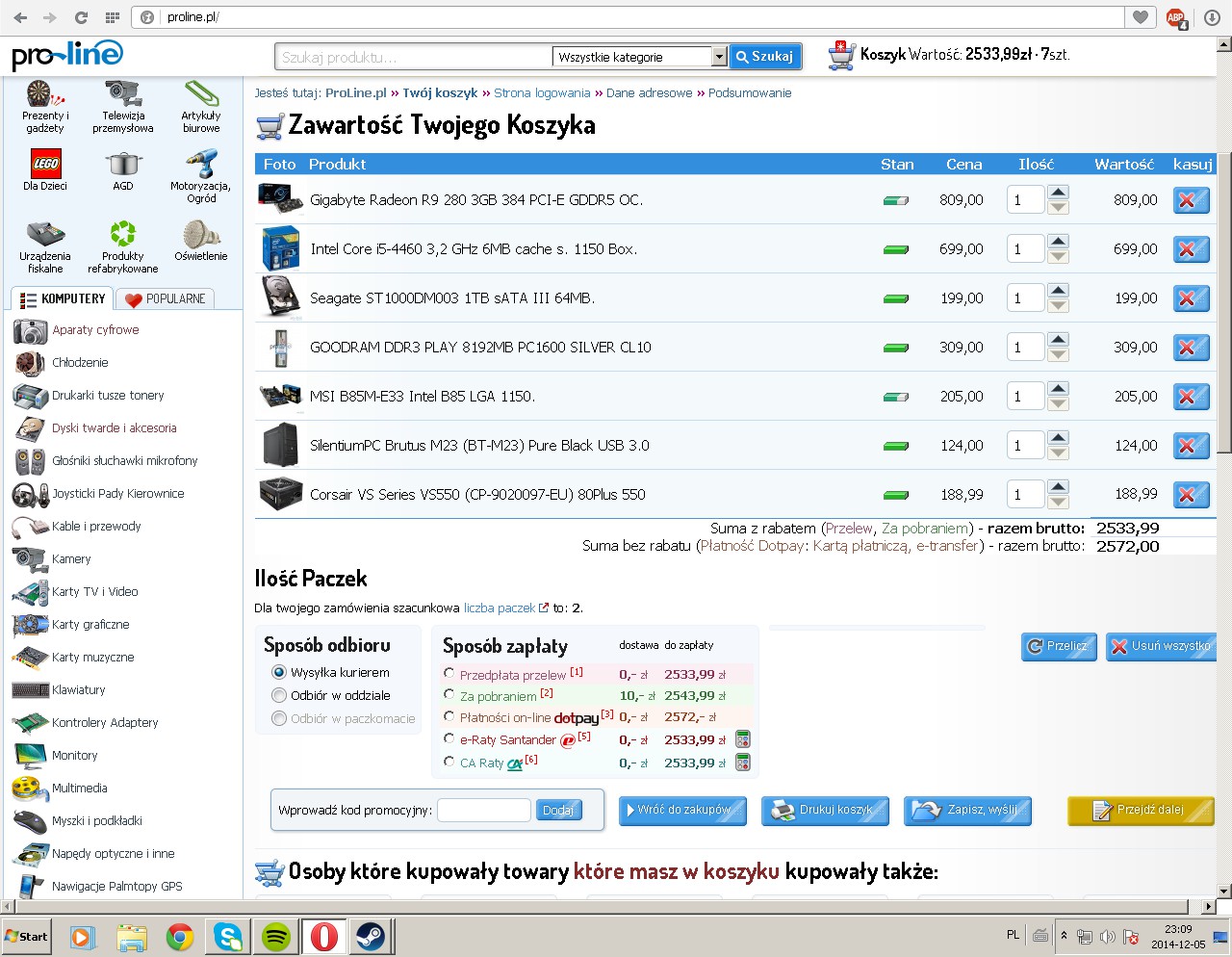Remove MSI B85M-E33 motherboard from cart
Screen dimensions: 1232x957
(x=1191, y=397)
